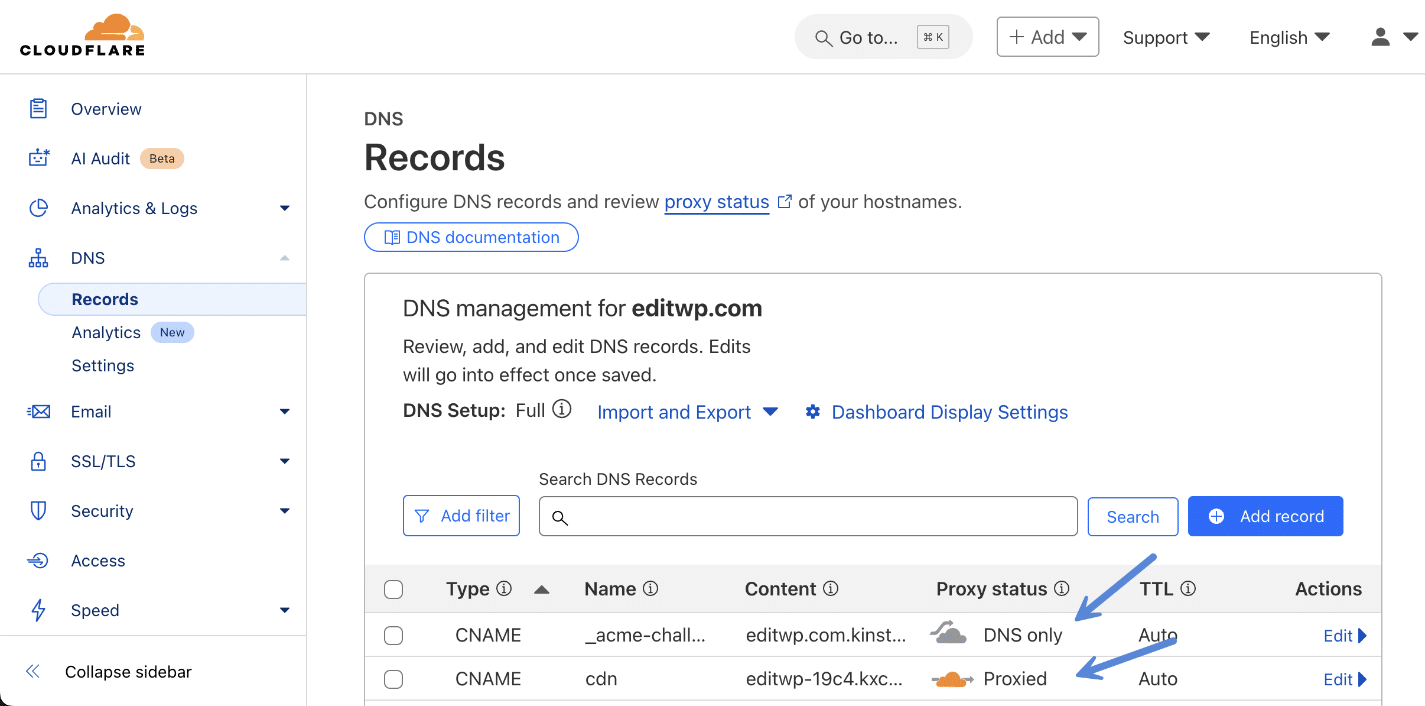Click the SSL/TLS padlock icon

tap(37, 461)
